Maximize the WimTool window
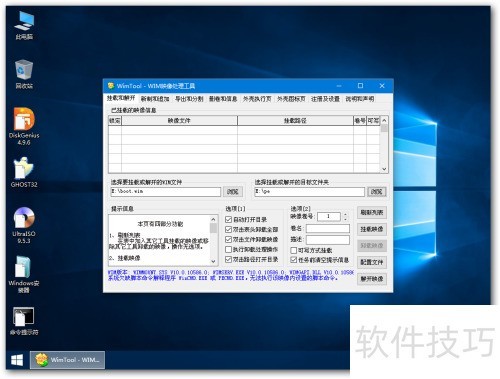The width and height of the screenshot is (500, 379). coord(360,86)
